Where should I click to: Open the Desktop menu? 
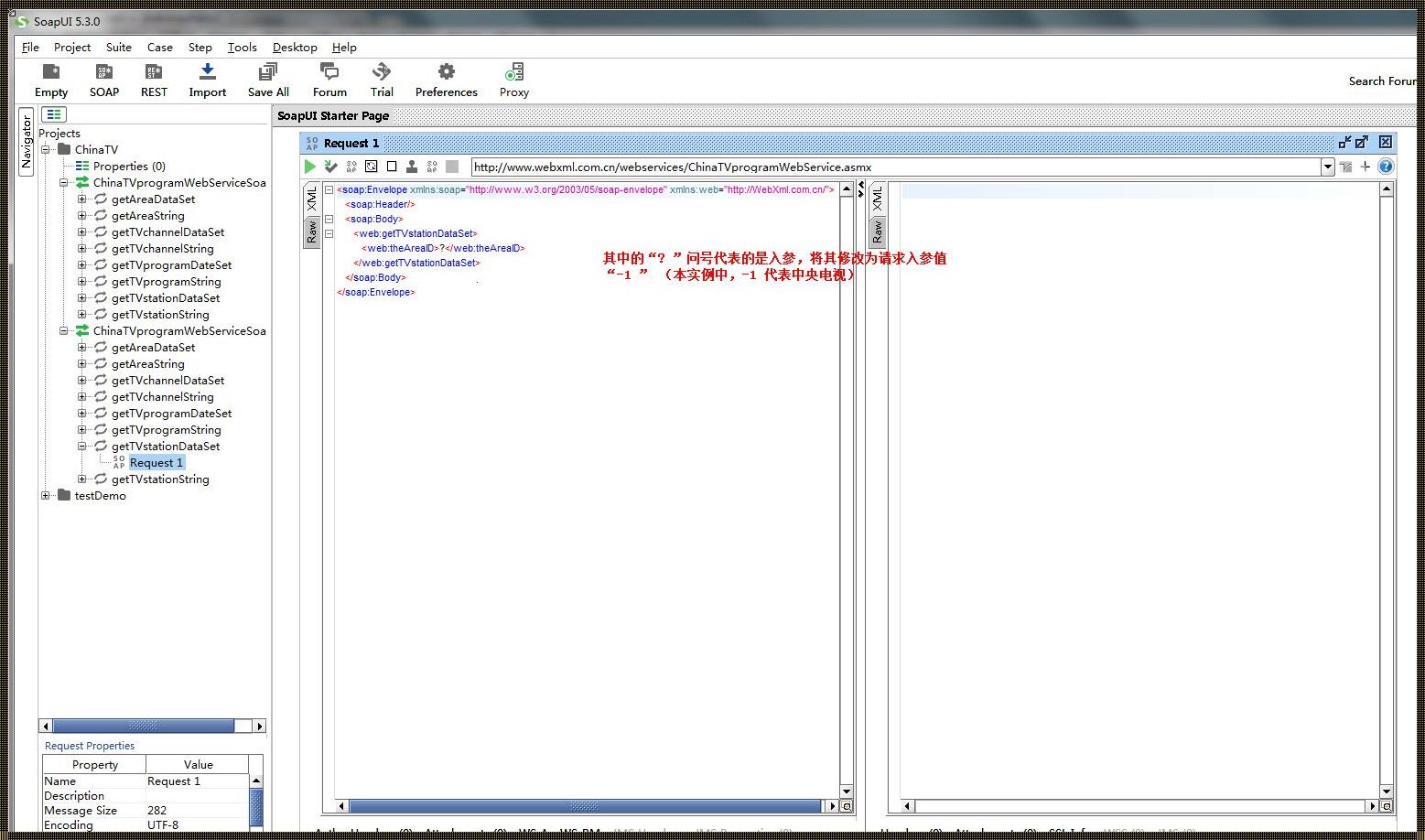click(295, 47)
